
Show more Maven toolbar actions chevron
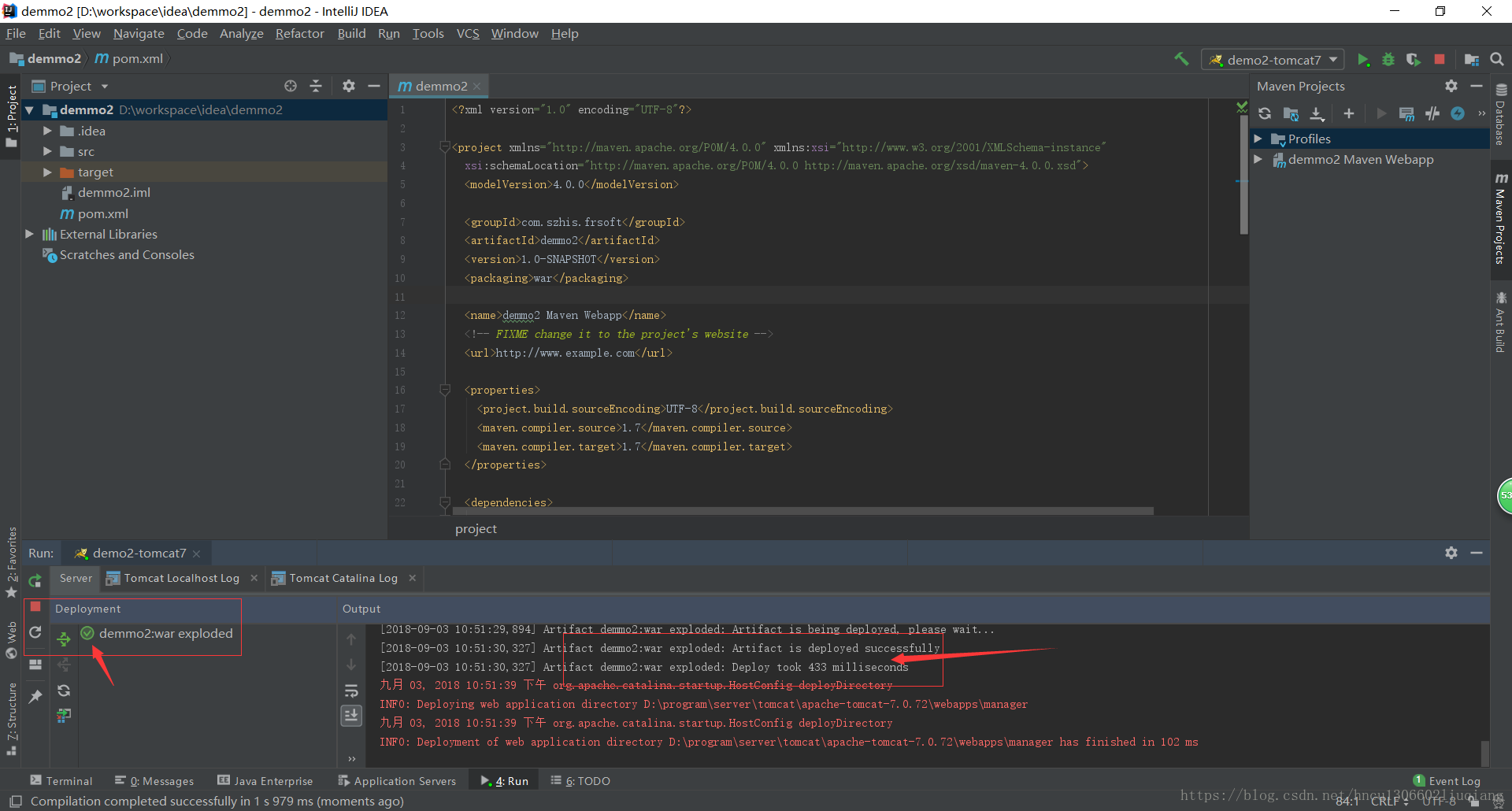[1481, 113]
